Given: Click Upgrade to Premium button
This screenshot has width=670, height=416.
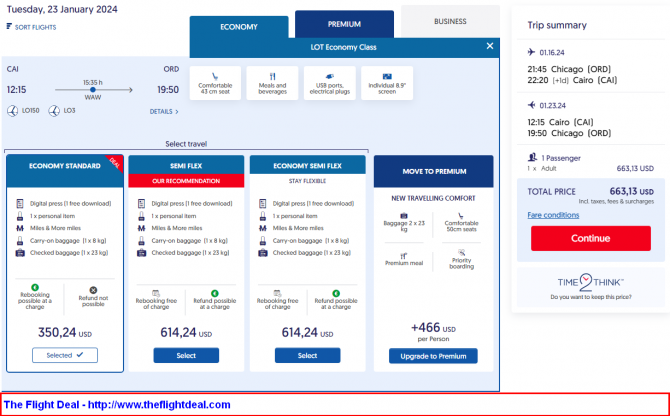Looking at the screenshot, I should click(433, 356).
